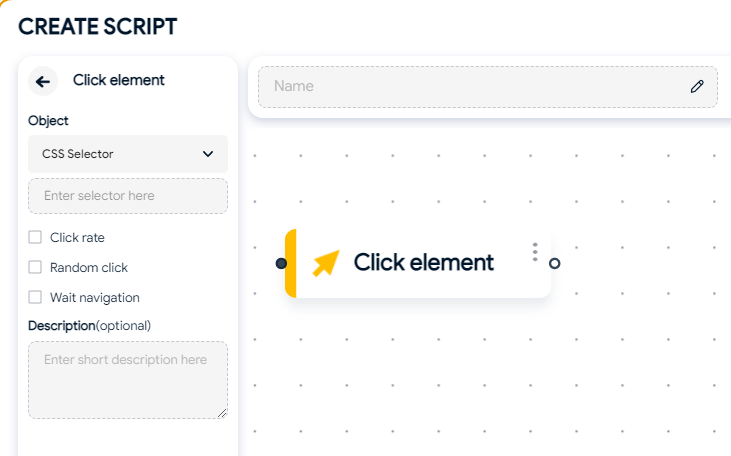Select the Click element node title text

(423, 263)
